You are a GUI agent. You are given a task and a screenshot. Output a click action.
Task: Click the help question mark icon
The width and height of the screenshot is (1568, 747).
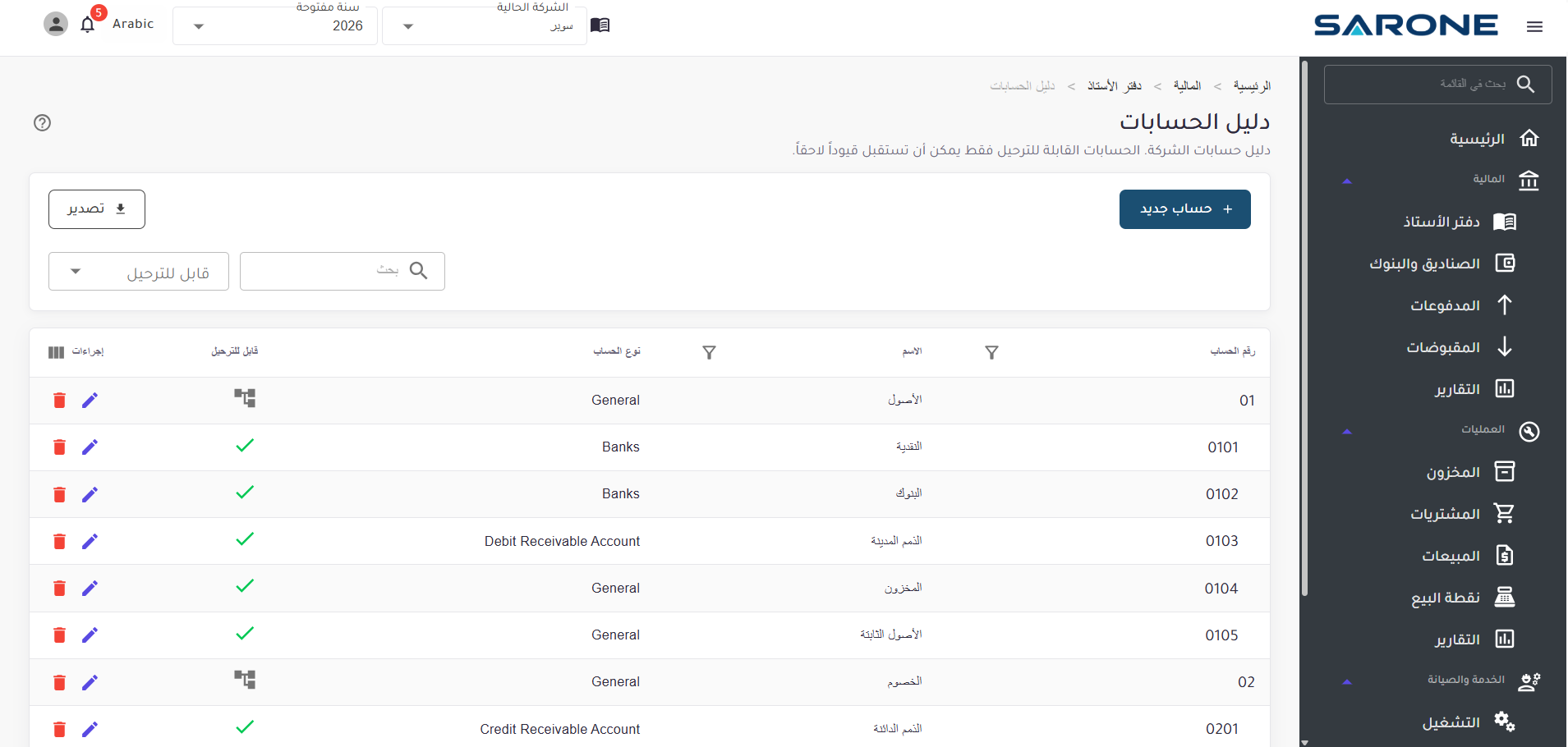tap(42, 123)
